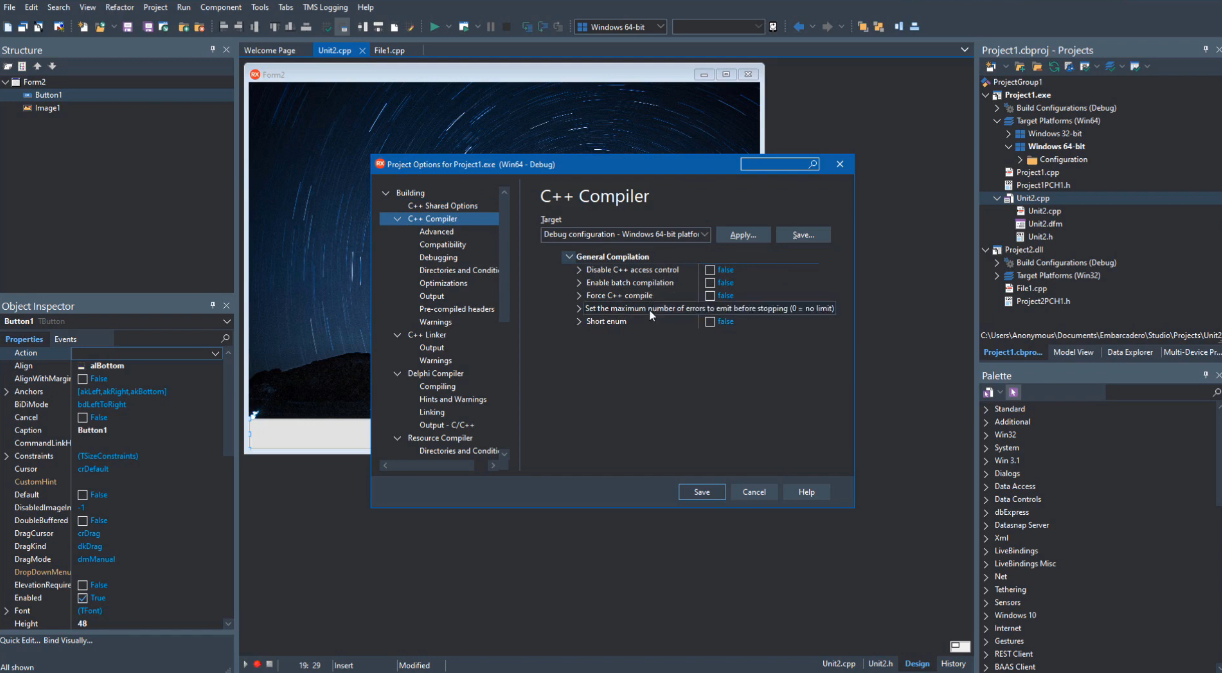Click the green Refresh icon in Projects panel

[x=1054, y=66]
